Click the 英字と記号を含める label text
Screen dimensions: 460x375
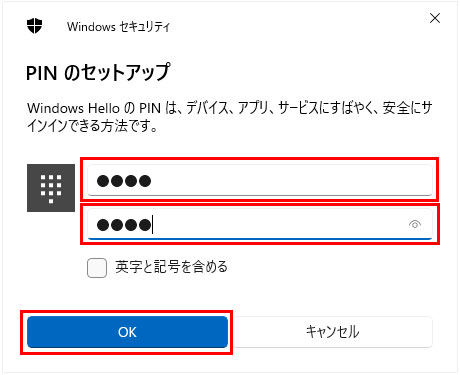pos(171,267)
